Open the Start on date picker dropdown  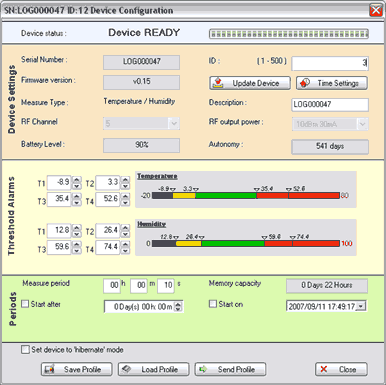[361, 306]
